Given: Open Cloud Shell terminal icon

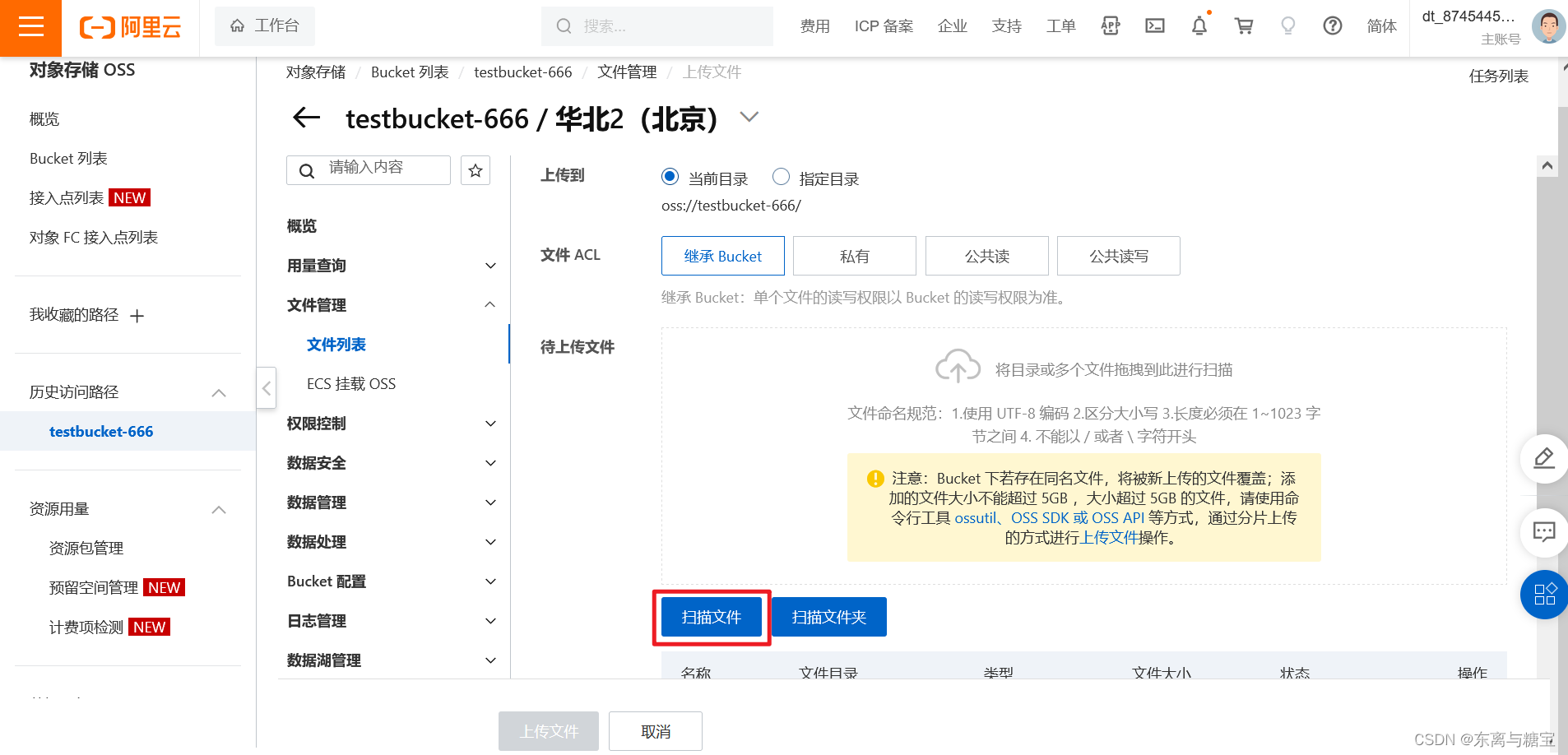Looking at the screenshot, I should point(1155,26).
